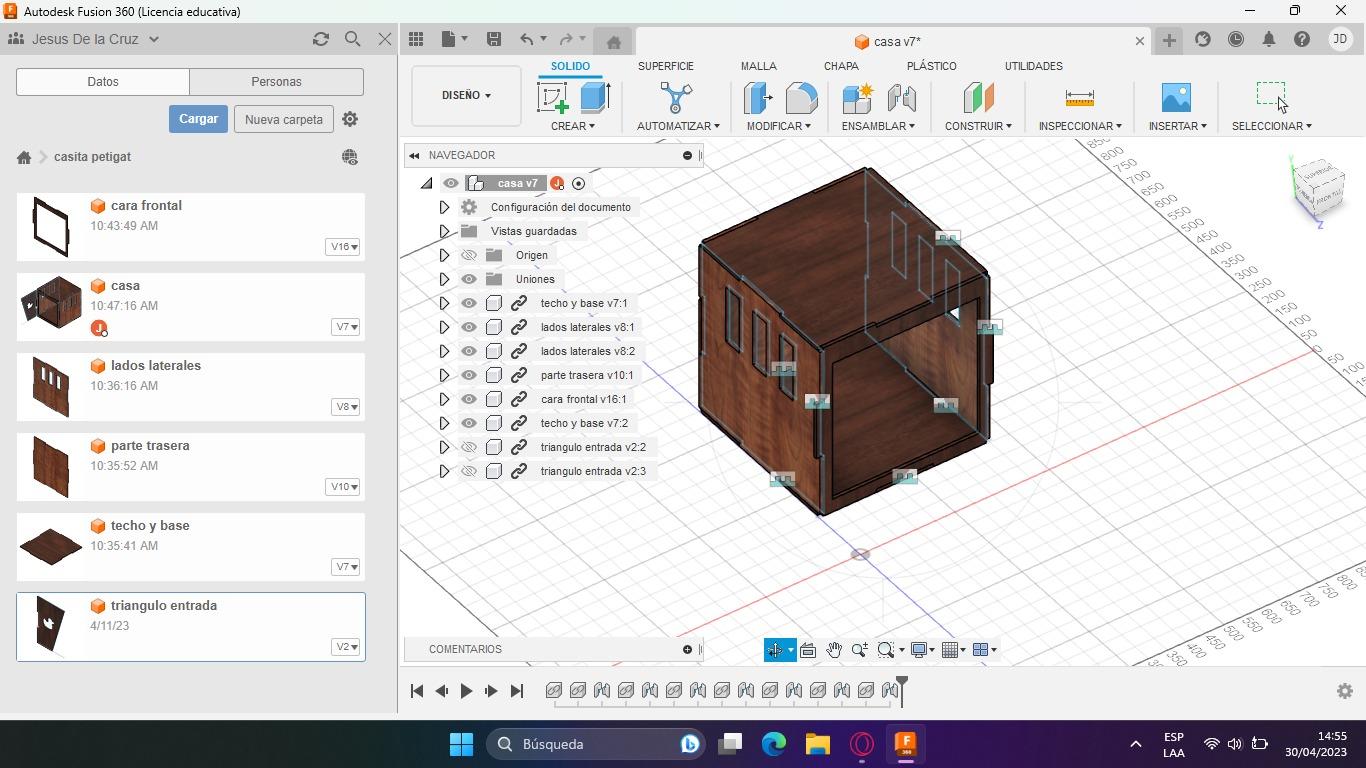Open File Explorer from taskbar
Image resolution: width=1366 pixels, height=768 pixels.
click(x=818, y=744)
